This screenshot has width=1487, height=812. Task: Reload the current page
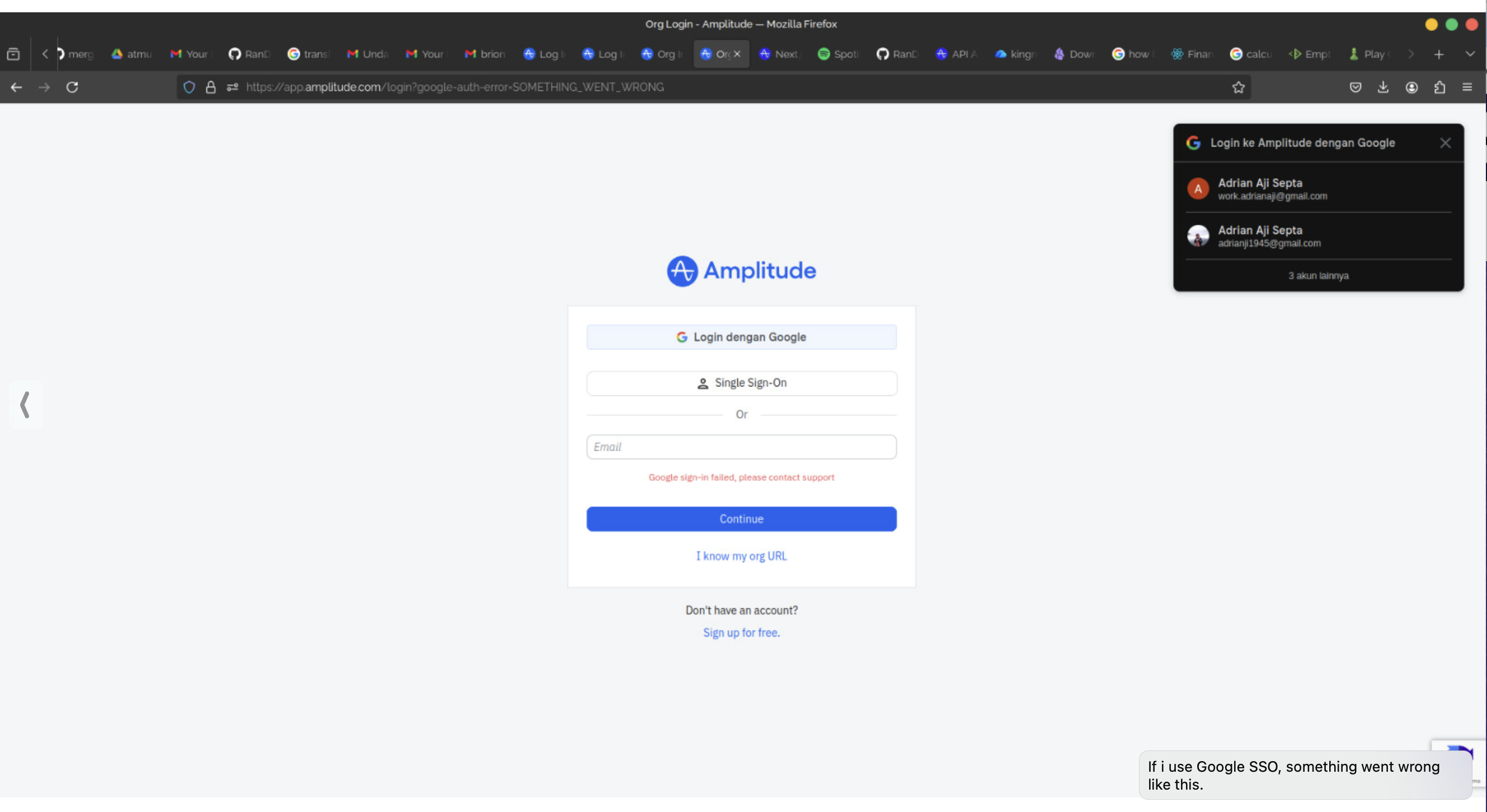72,87
